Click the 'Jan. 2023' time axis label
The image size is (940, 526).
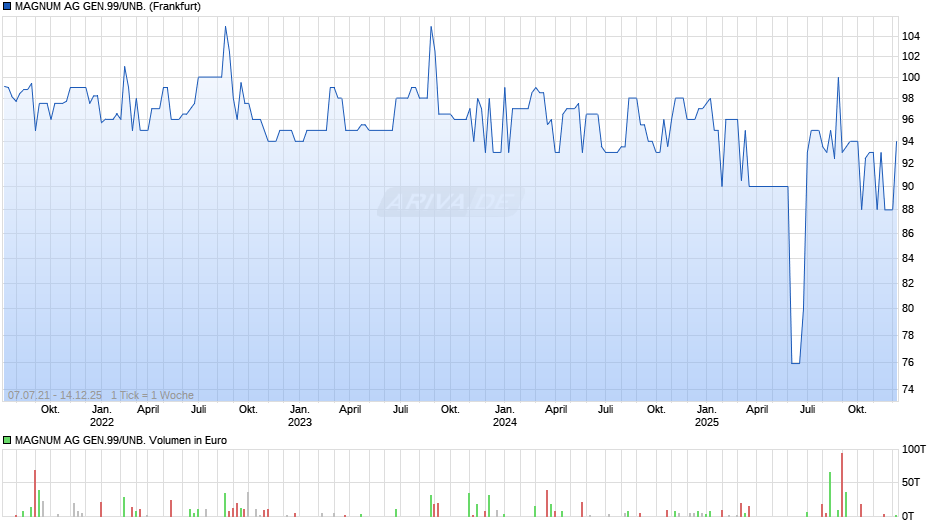click(x=300, y=416)
